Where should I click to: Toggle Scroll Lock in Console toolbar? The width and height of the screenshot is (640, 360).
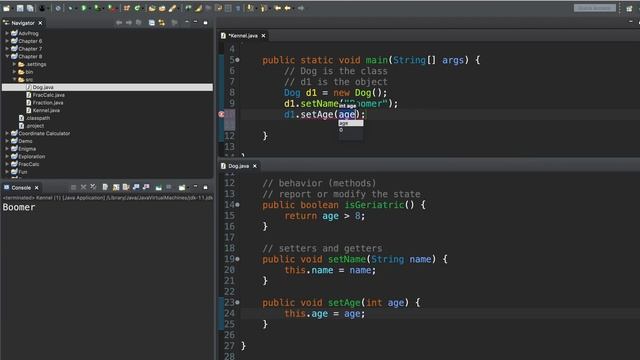(116, 187)
